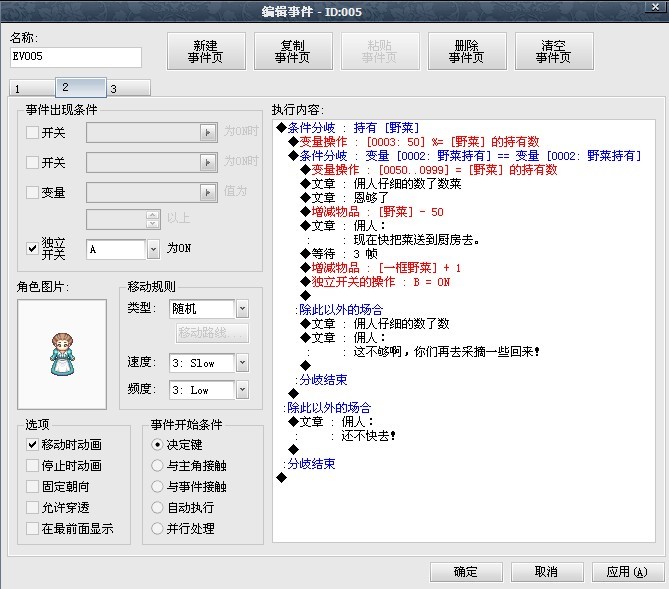
Task: Select the 等待: 3 帧 command line
Action: [339, 254]
